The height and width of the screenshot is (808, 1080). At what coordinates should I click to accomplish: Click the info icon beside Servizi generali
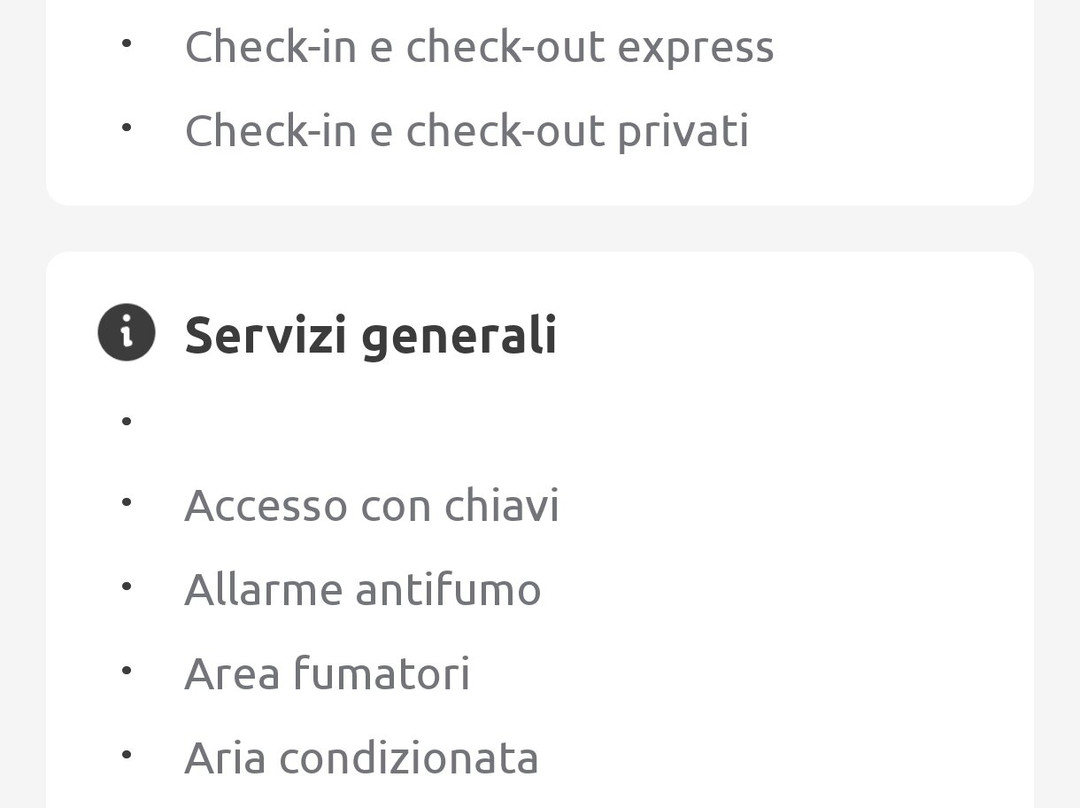[126, 333]
